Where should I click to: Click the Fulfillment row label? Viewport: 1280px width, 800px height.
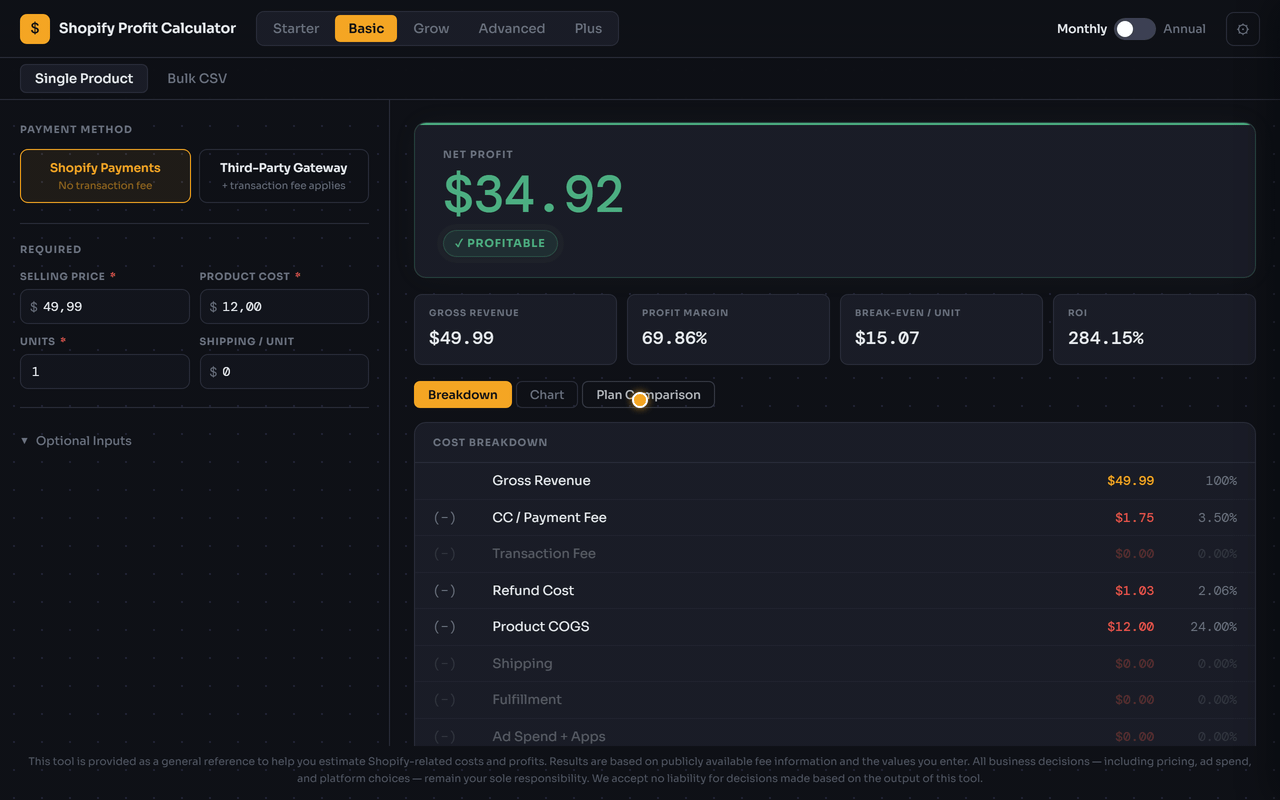[527, 700]
